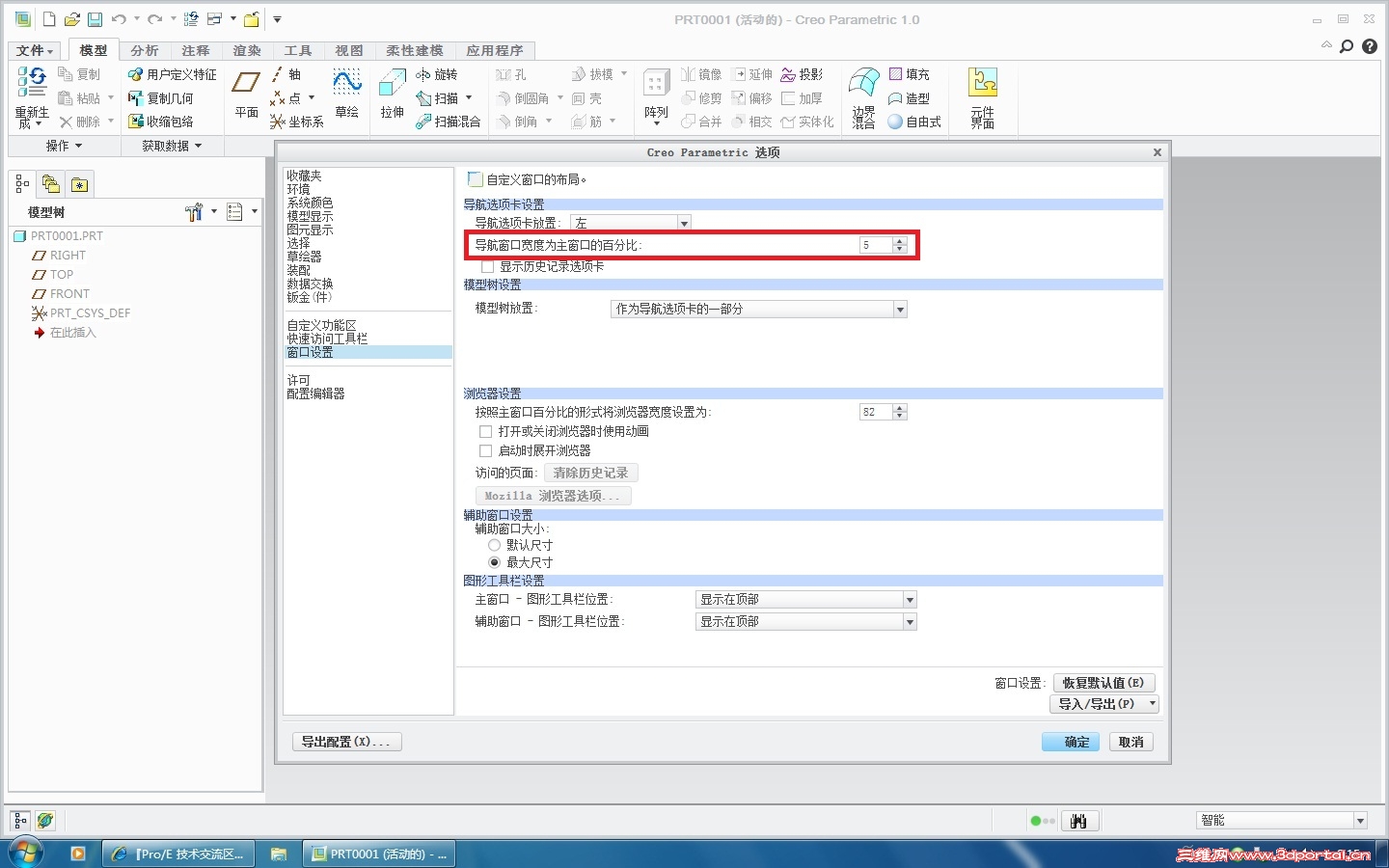Click the Save disk icon in quick access toolbar
Viewport: 1389px width, 868px height.
[x=95, y=19]
